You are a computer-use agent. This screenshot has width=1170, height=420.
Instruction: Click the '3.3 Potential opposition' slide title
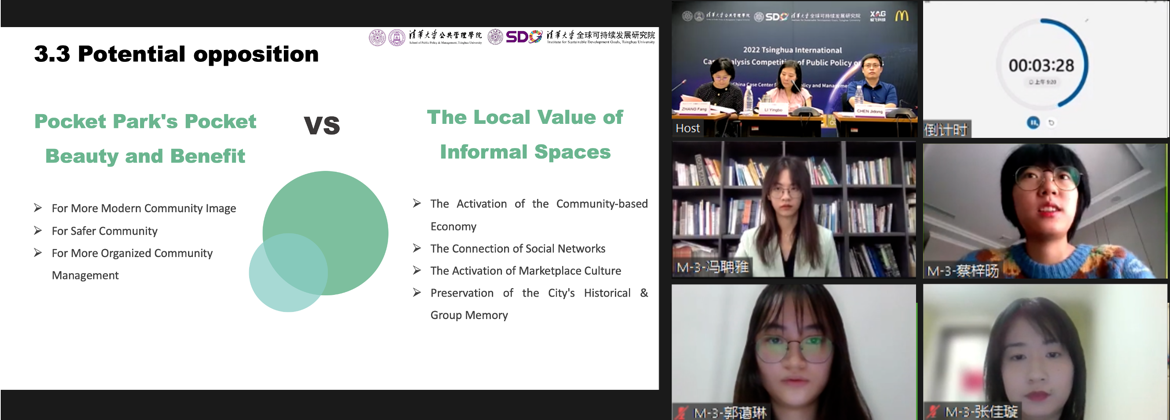click(176, 54)
